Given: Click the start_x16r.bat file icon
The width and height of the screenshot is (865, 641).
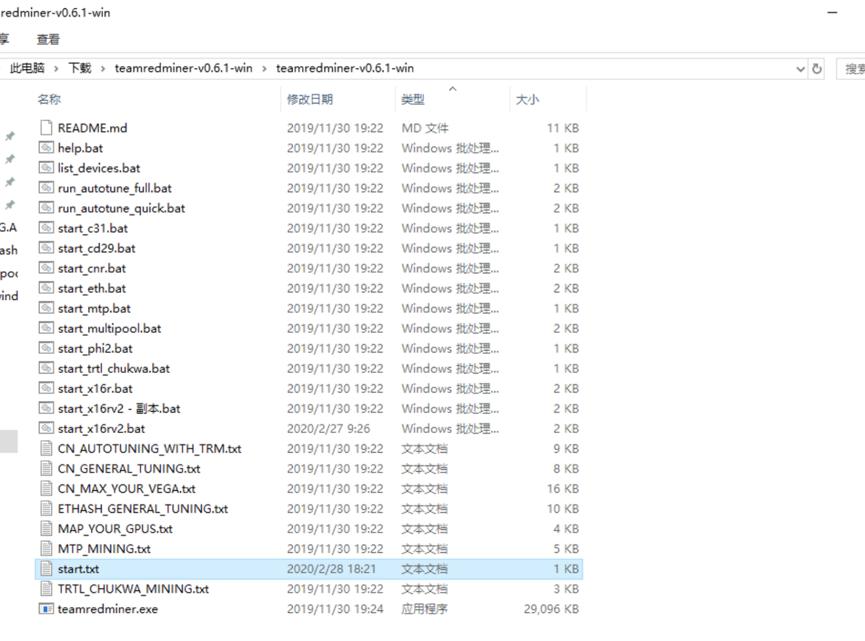Looking at the screenshot, I should tap(46, 388).
